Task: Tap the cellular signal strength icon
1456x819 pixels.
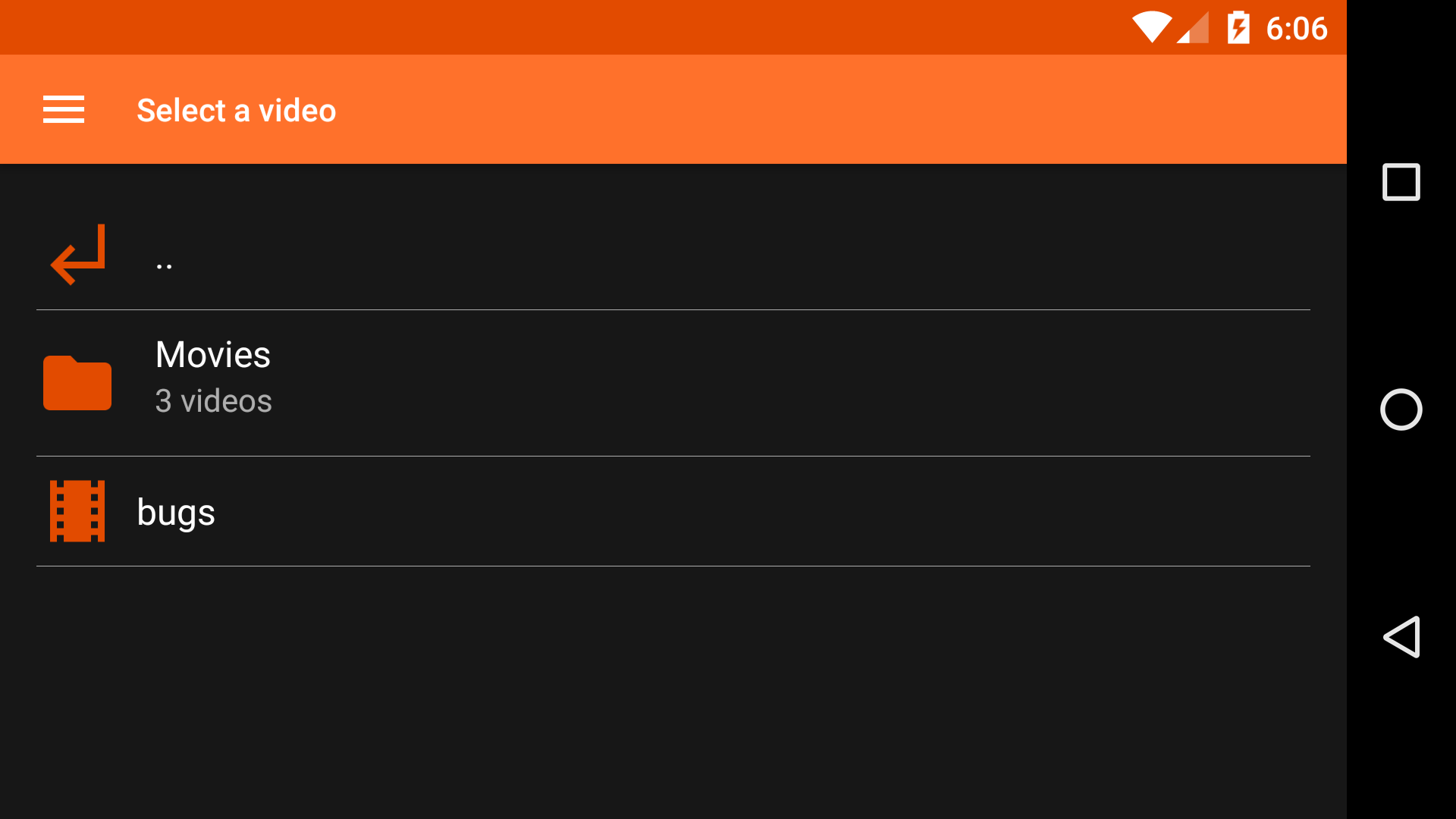Action: point(1193,27)
